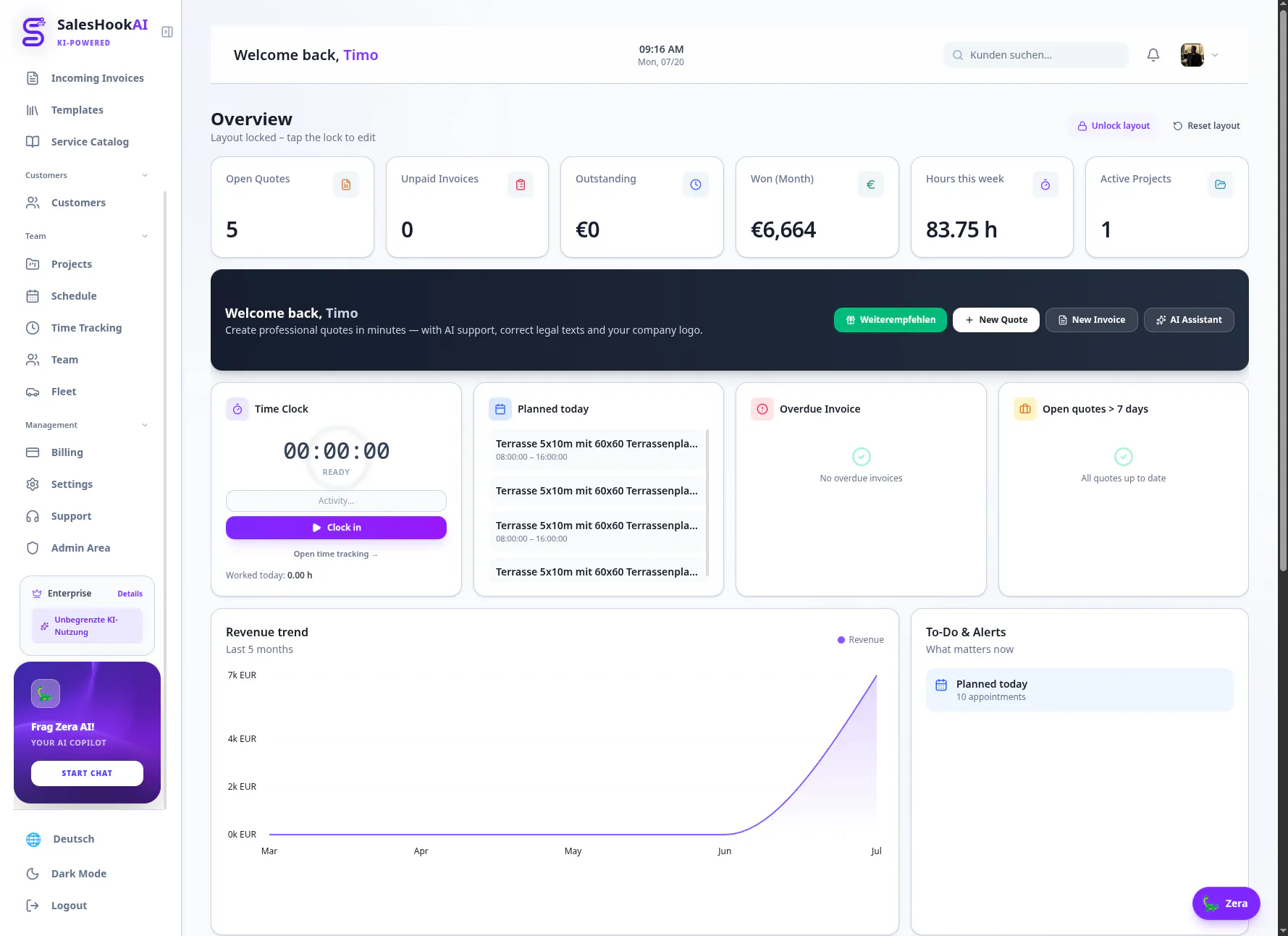Collapse the sidebar panel icon

point(167,32)
